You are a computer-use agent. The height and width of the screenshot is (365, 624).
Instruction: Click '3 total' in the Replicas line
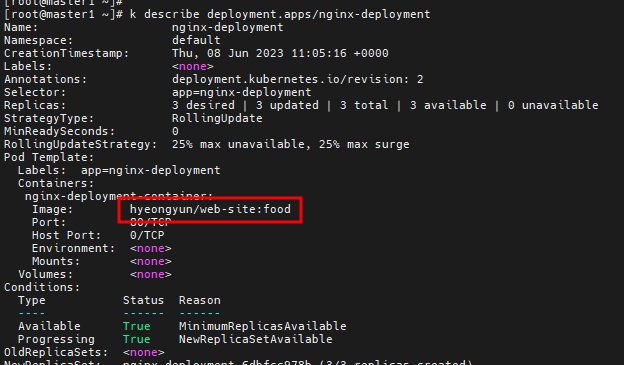(364, 105)
